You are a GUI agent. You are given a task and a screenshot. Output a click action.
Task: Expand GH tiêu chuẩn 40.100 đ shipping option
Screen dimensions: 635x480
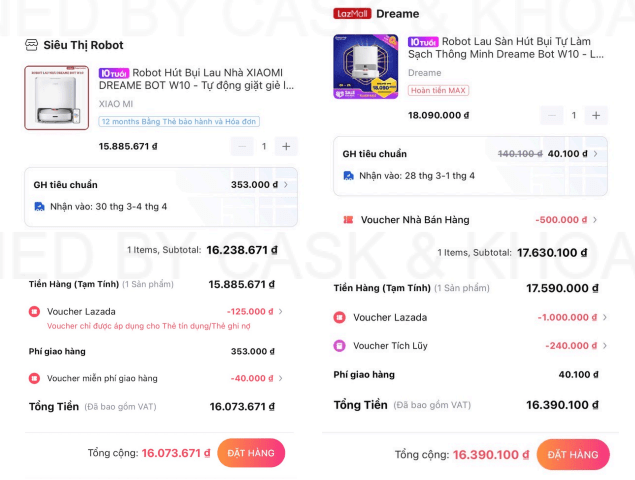tap(595, 154)
